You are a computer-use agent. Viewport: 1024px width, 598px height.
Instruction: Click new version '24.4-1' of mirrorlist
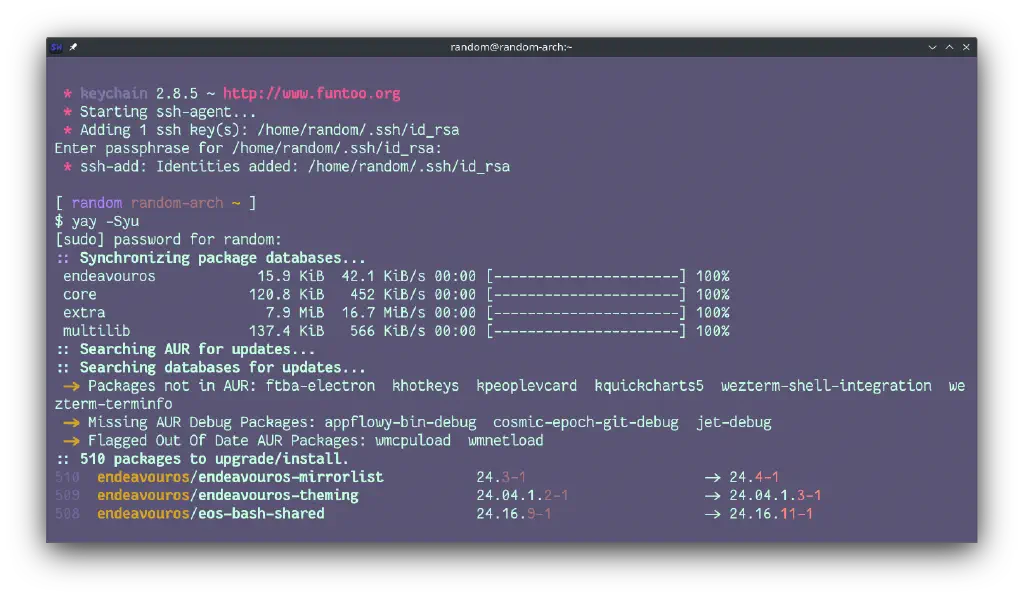(x=754, y=477)
